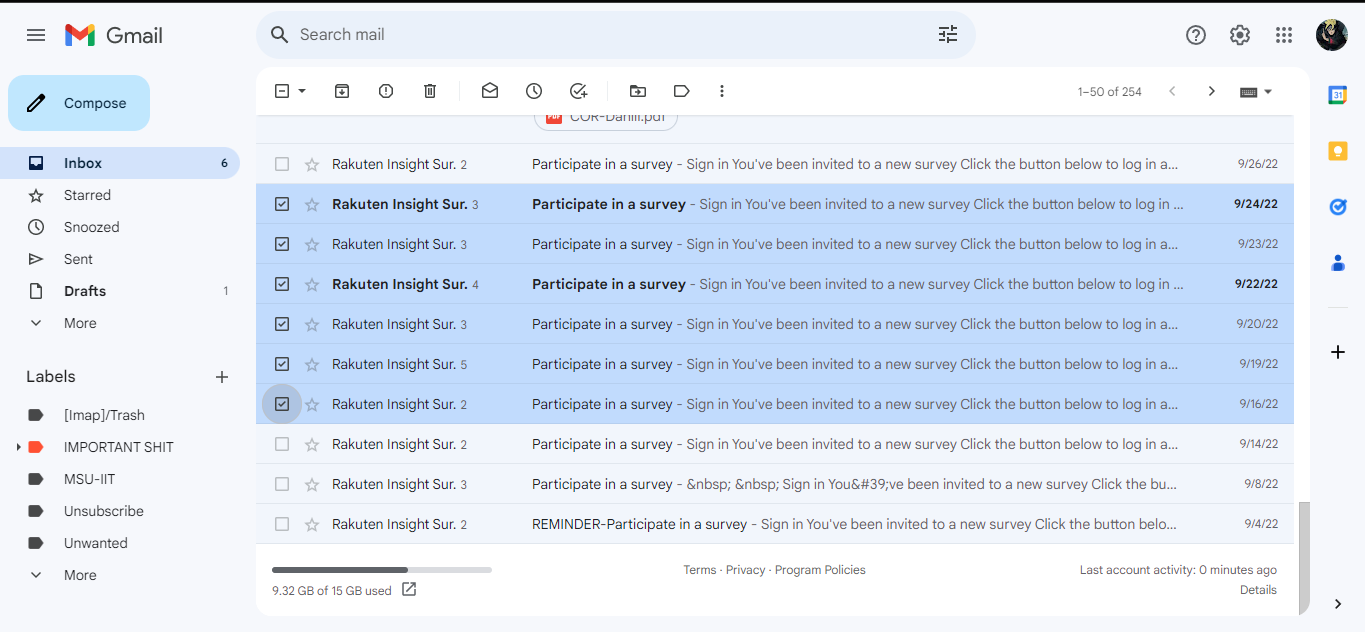Expand the IMPORTANT SHIT label
Screen dimensions: 1365x632
tap(19, 447)
